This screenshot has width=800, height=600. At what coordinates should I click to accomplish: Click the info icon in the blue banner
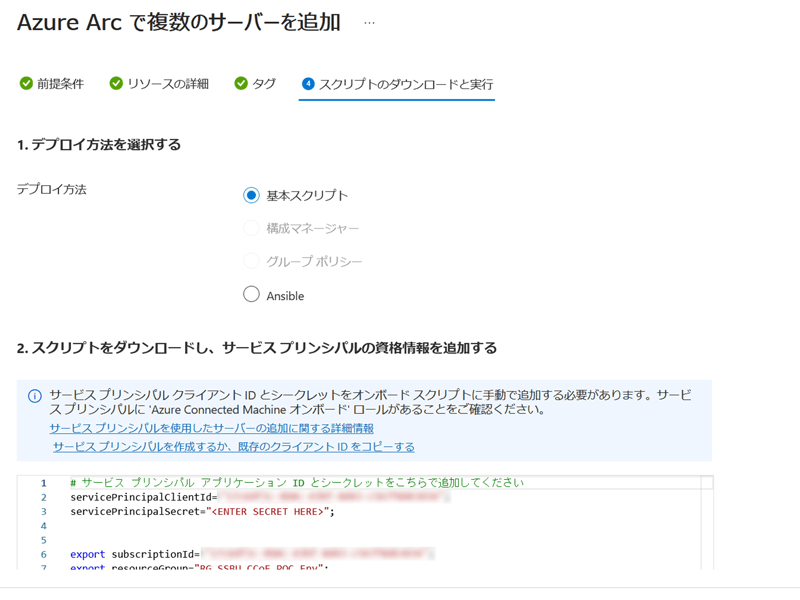pyautogui.click(x=35, y=396)
